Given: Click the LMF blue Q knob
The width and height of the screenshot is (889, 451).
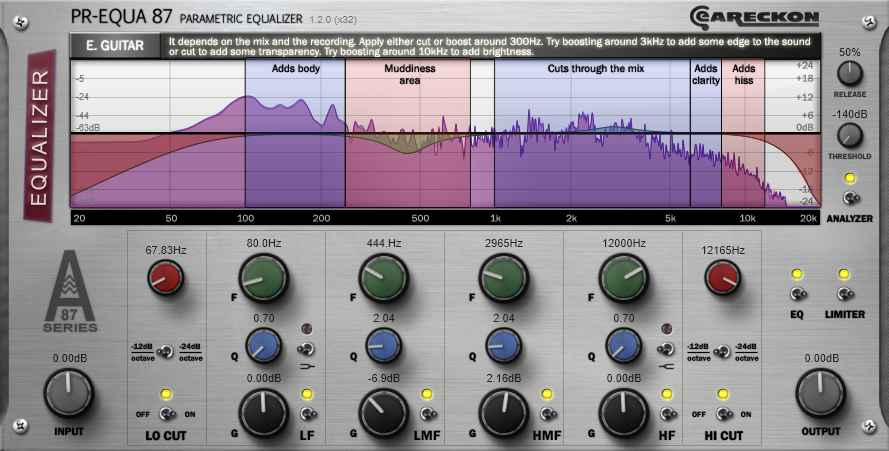Looking at the screenshot, I should pyautogui.click(x=384, y=345).
